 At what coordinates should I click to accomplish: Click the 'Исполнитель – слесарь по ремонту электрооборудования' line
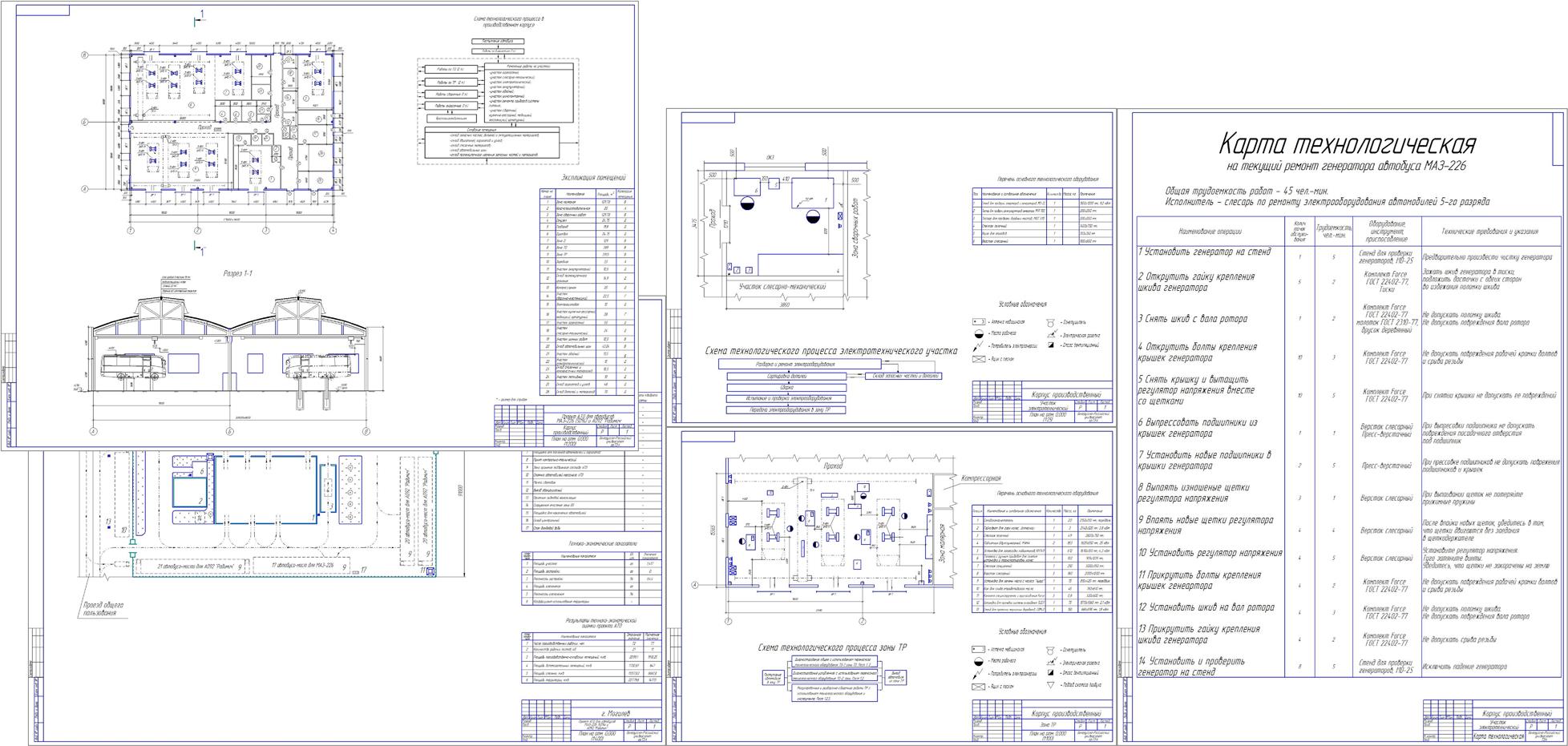[x=1328, y=203]
